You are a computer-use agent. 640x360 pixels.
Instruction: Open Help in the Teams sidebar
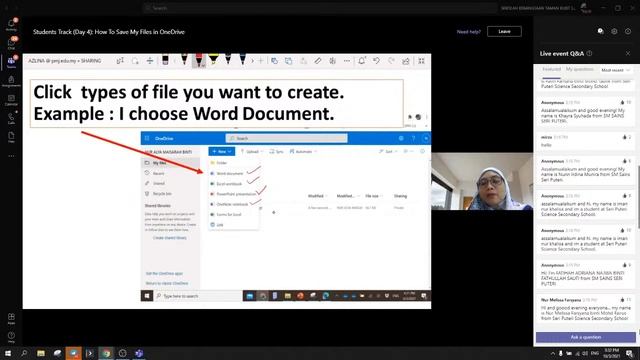point(11,337)
